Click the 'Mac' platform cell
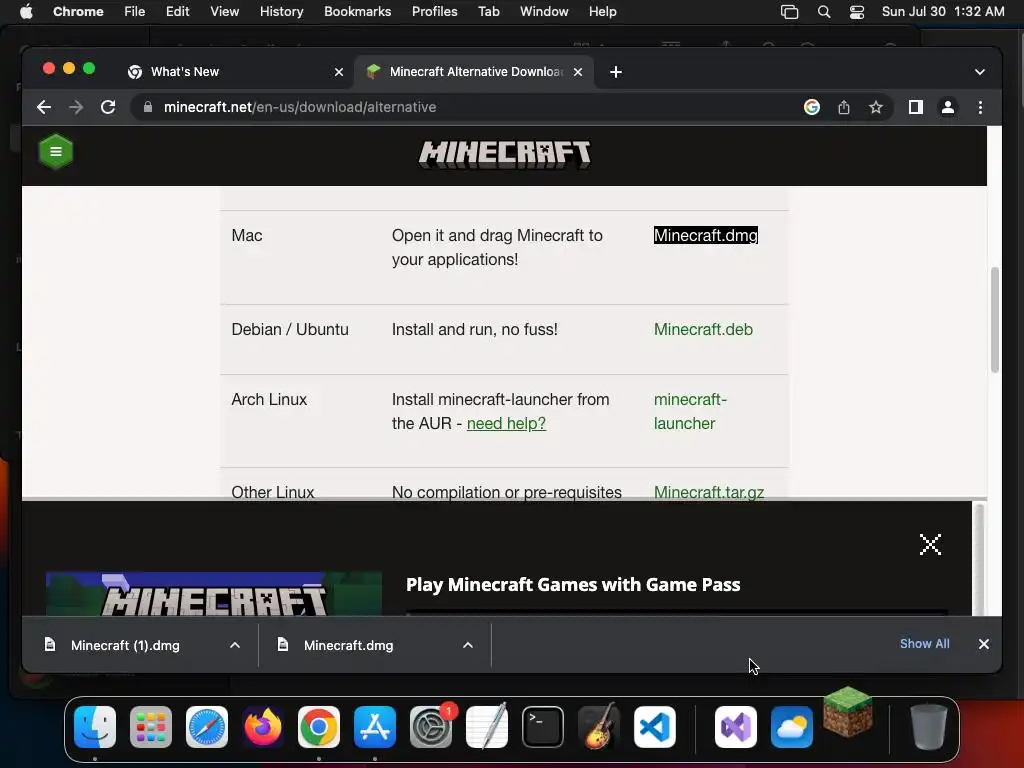1024x768 pixels. click(x=247, y=236)
